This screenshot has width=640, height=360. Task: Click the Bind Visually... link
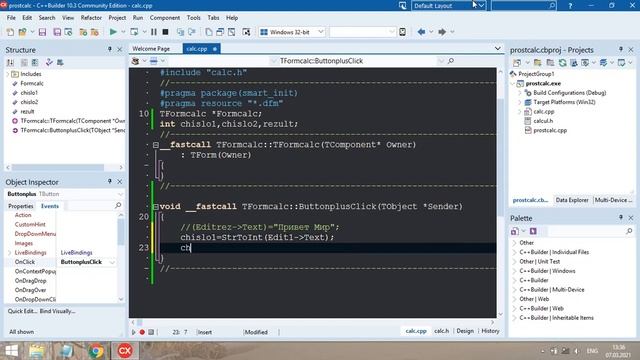tap(58, 311)
